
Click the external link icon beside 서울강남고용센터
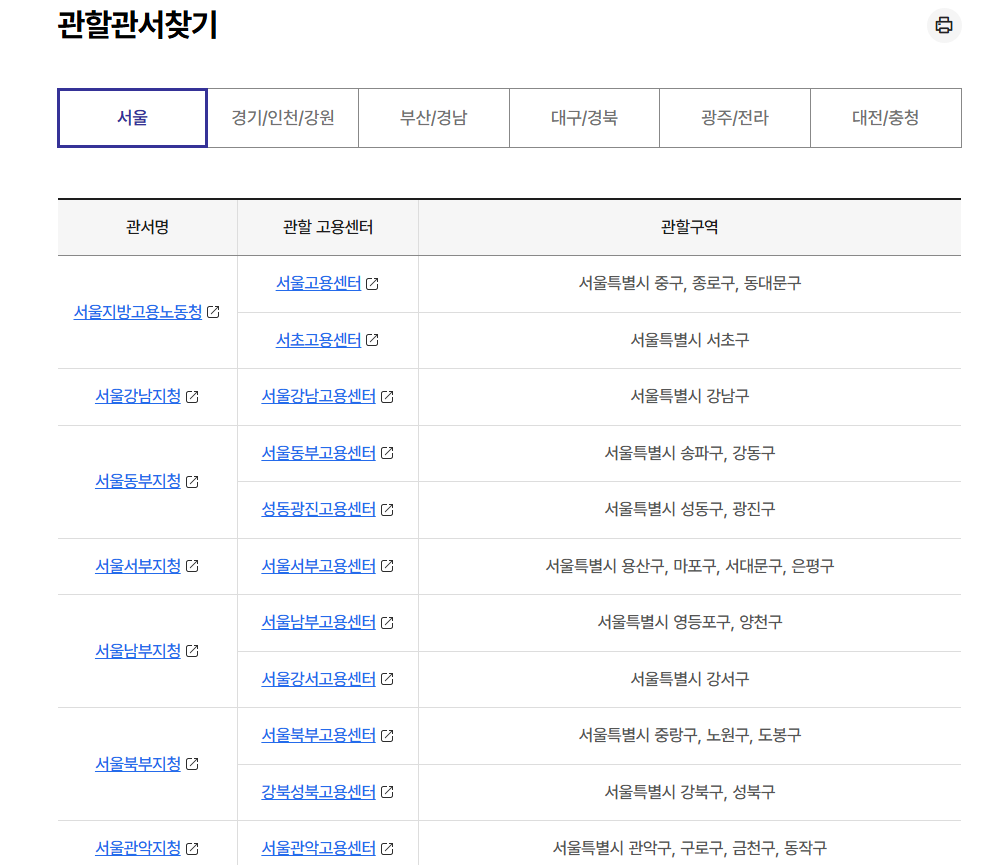(x=387, y=397)
